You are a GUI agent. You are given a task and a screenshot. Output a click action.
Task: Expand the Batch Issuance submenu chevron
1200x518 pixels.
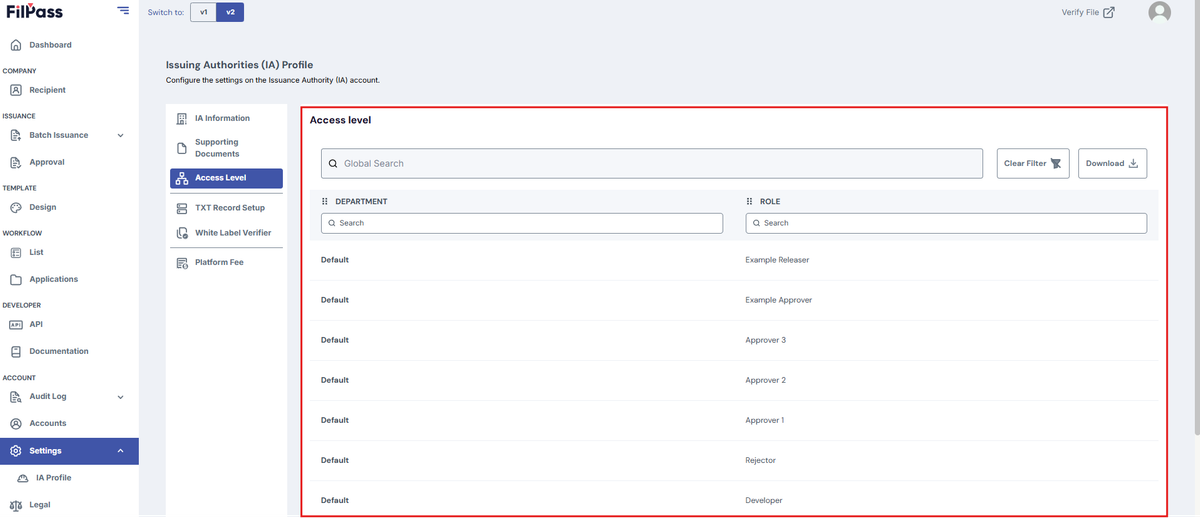pos(121,135)
